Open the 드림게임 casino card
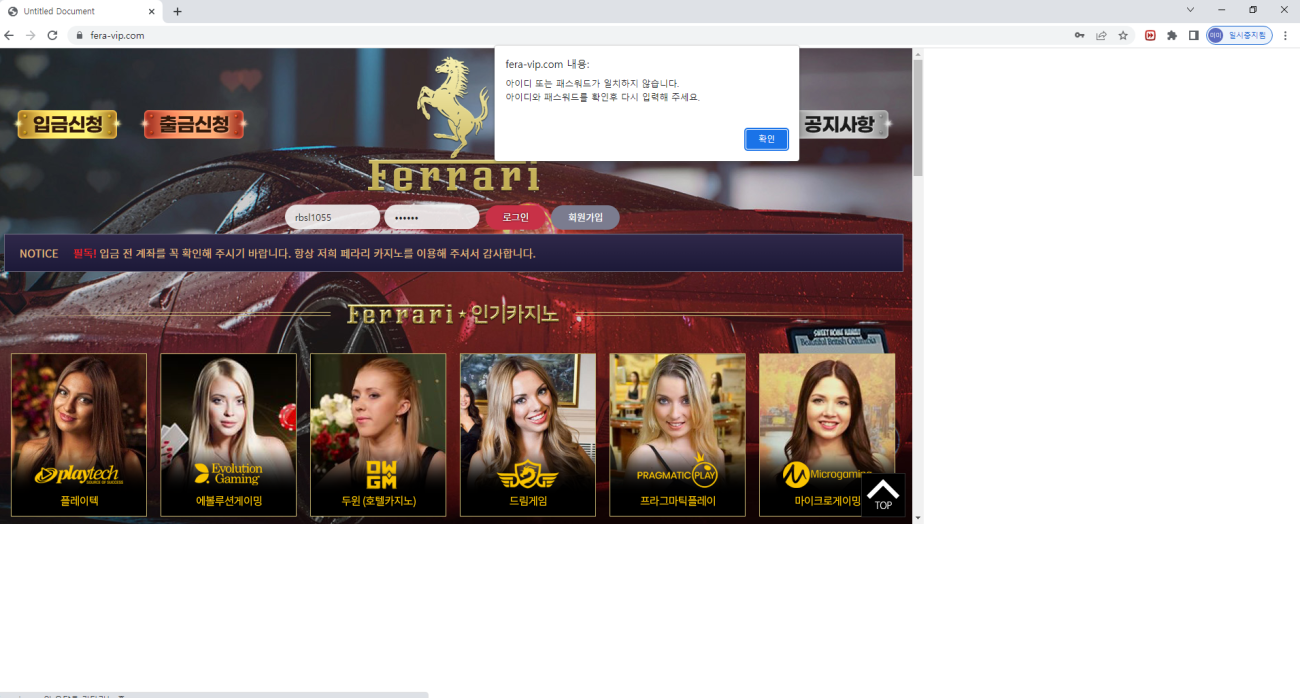This screenshot has height=698, width=1300. (528, 435)
